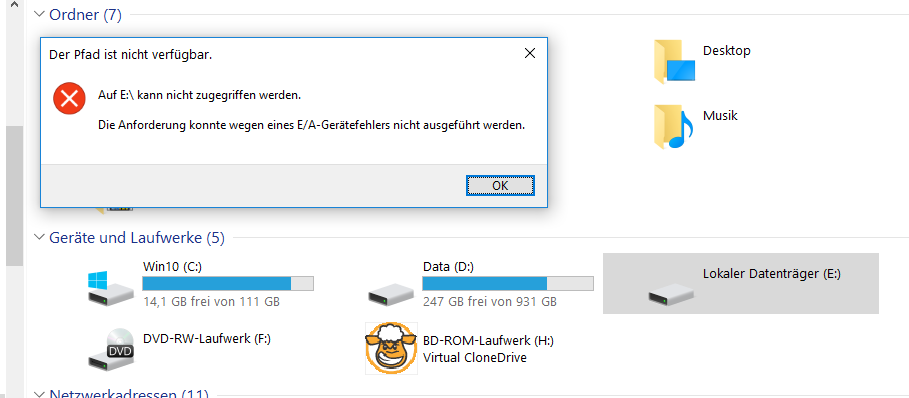The height and width of the screenshot is (398, 909).
Task: Select the Win10 (C:) drive icon
Action: (107, 289)
